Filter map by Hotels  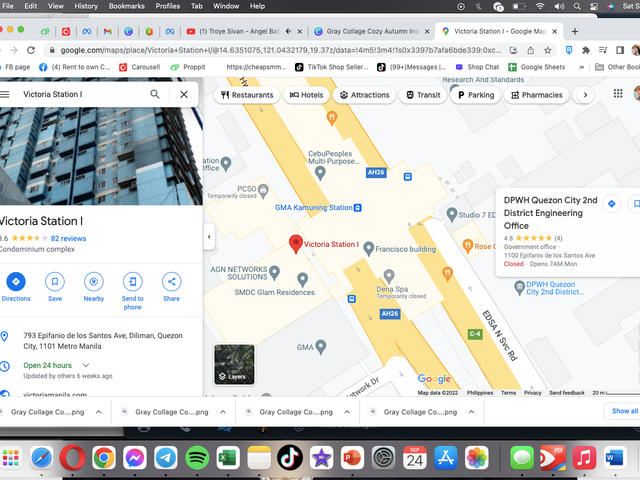[x=307, y=95]
